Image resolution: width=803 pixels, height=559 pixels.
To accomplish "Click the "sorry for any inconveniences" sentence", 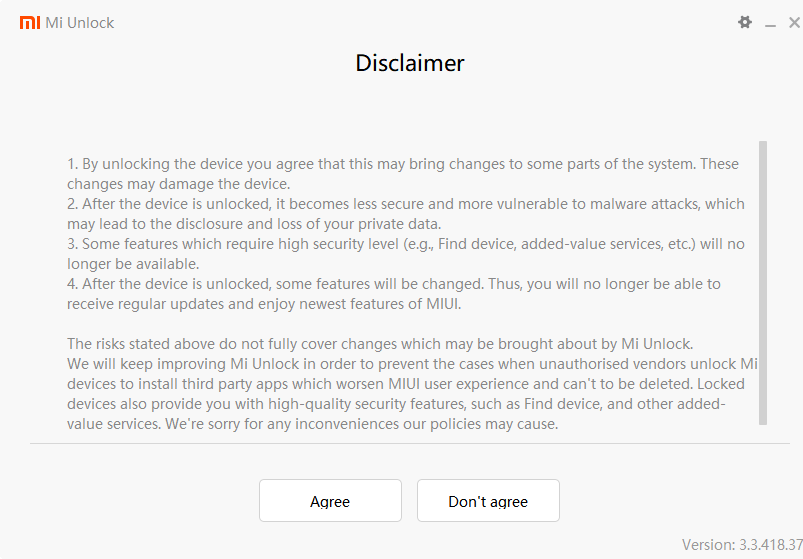I will click(400, 424).
